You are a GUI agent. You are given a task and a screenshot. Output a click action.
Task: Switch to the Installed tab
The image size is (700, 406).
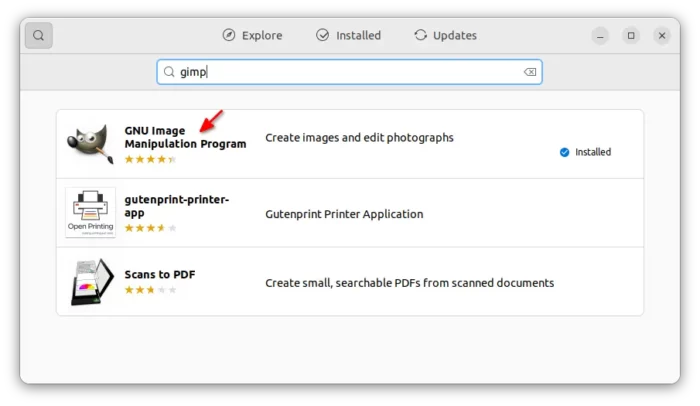coord(349,35)
